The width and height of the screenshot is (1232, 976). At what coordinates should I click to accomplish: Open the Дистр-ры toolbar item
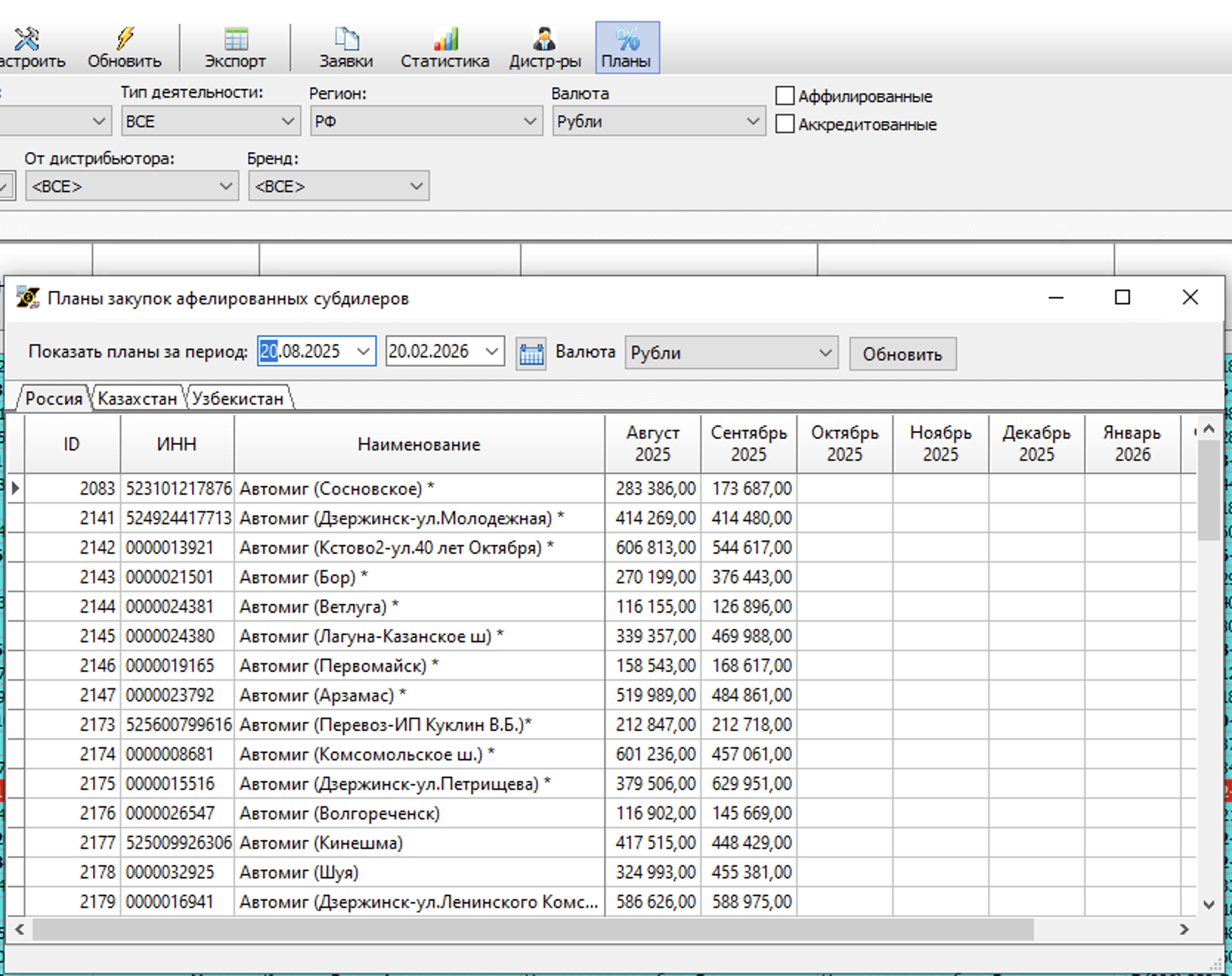coord(545,48)
